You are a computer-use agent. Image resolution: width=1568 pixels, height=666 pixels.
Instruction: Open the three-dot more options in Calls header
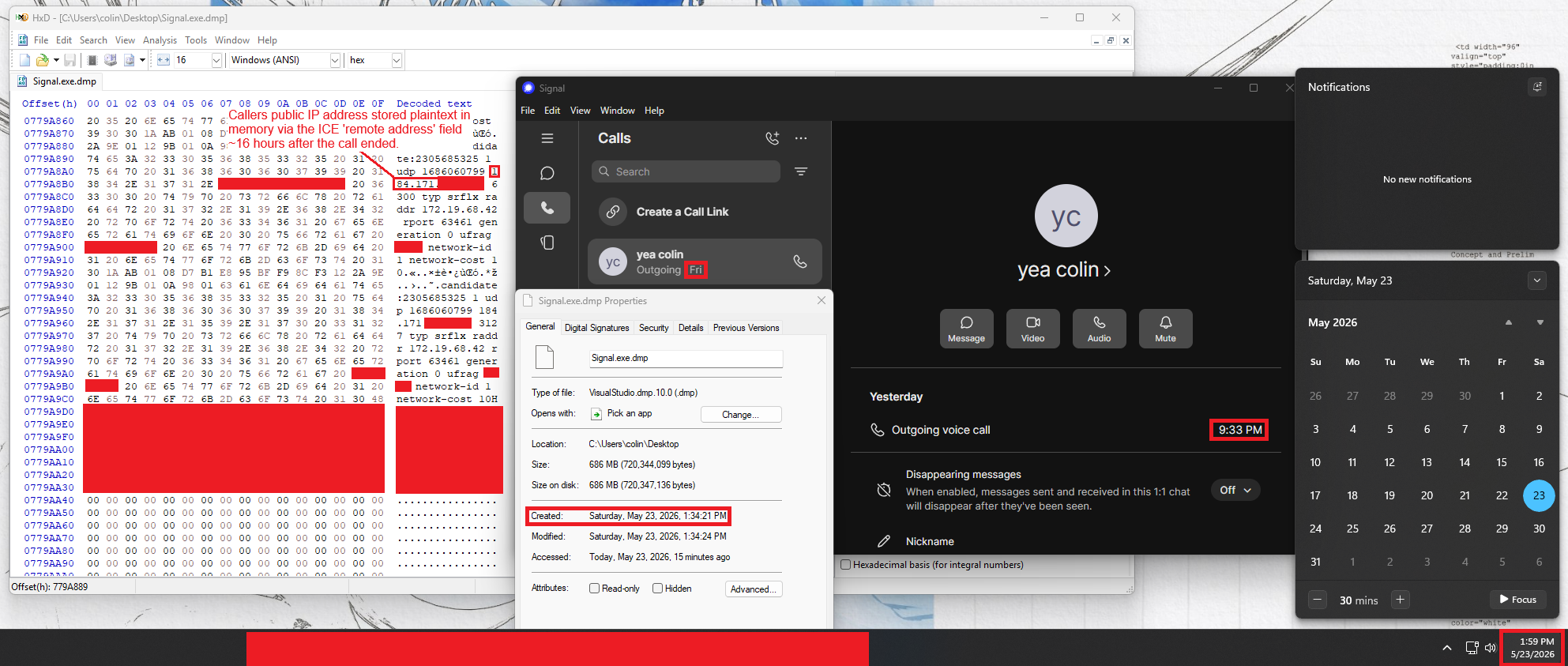pos(801,138)
